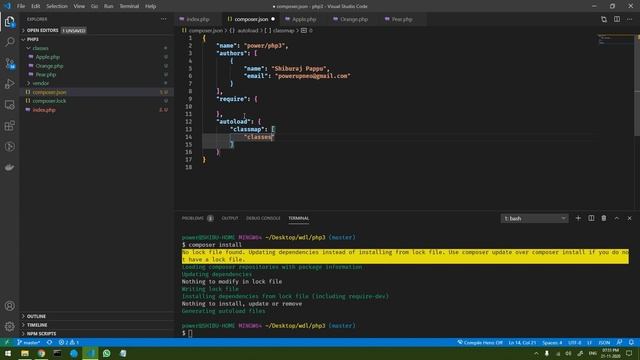Click the terminal prompt input line

[406, 333]
